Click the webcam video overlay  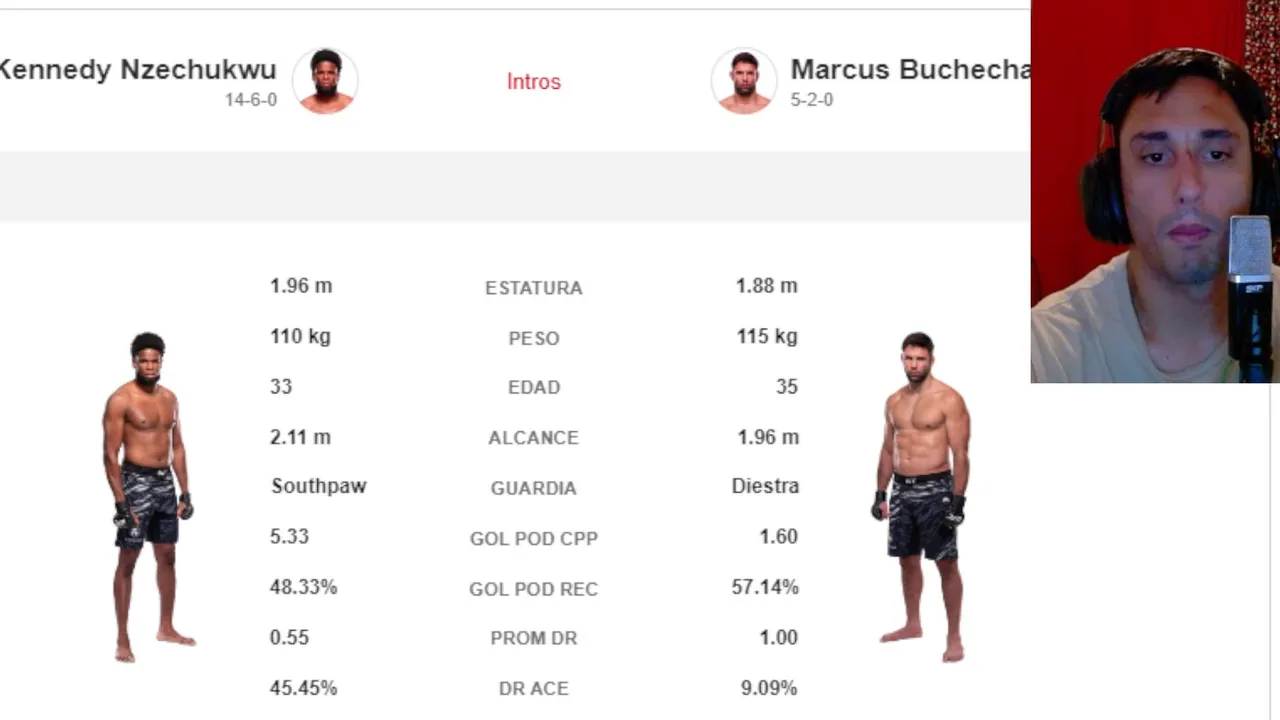coord(1154,190)
